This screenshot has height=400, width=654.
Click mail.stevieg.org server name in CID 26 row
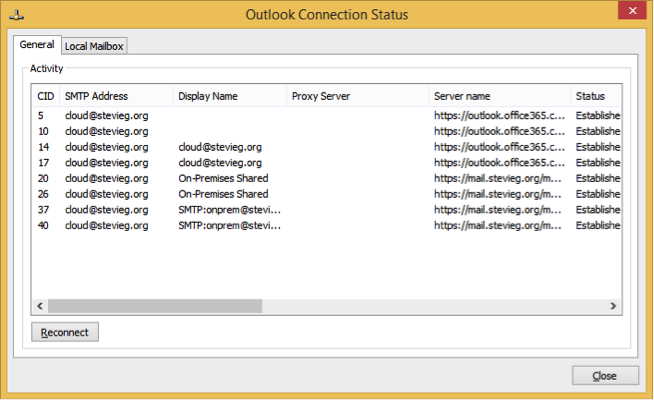pyautogui.click(x=498, y=194)
